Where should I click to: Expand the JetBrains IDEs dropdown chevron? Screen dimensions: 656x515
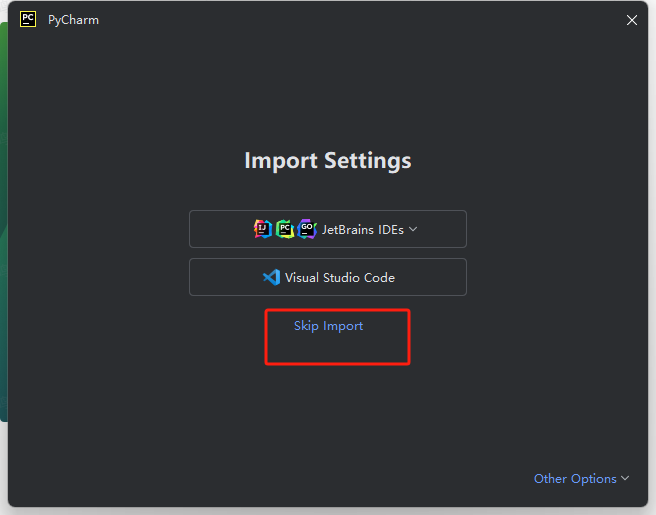coord(413,229)
